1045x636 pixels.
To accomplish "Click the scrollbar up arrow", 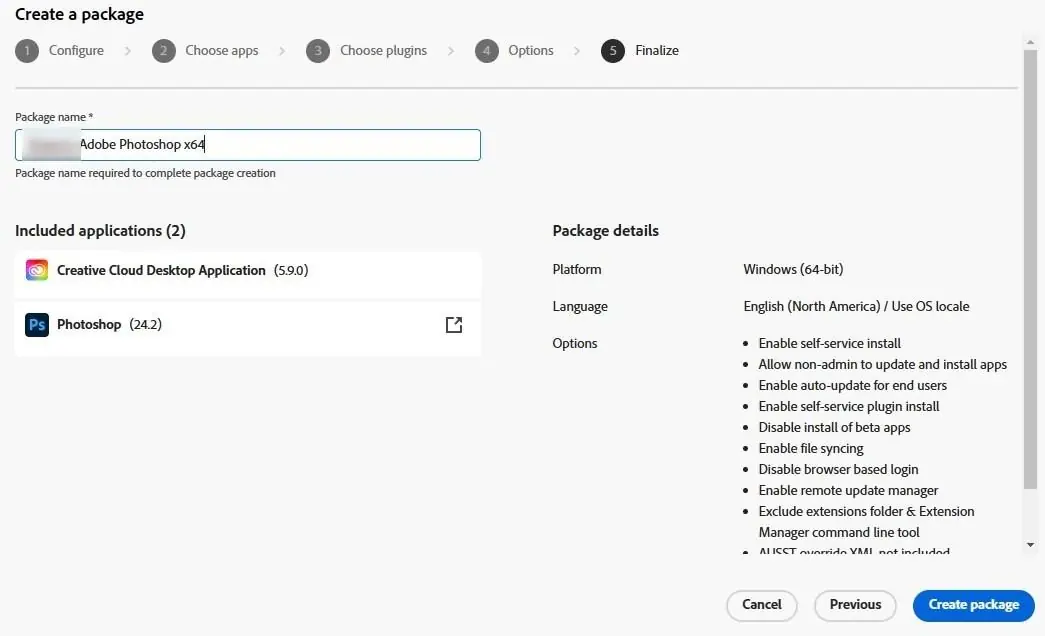I will 1030,42.
